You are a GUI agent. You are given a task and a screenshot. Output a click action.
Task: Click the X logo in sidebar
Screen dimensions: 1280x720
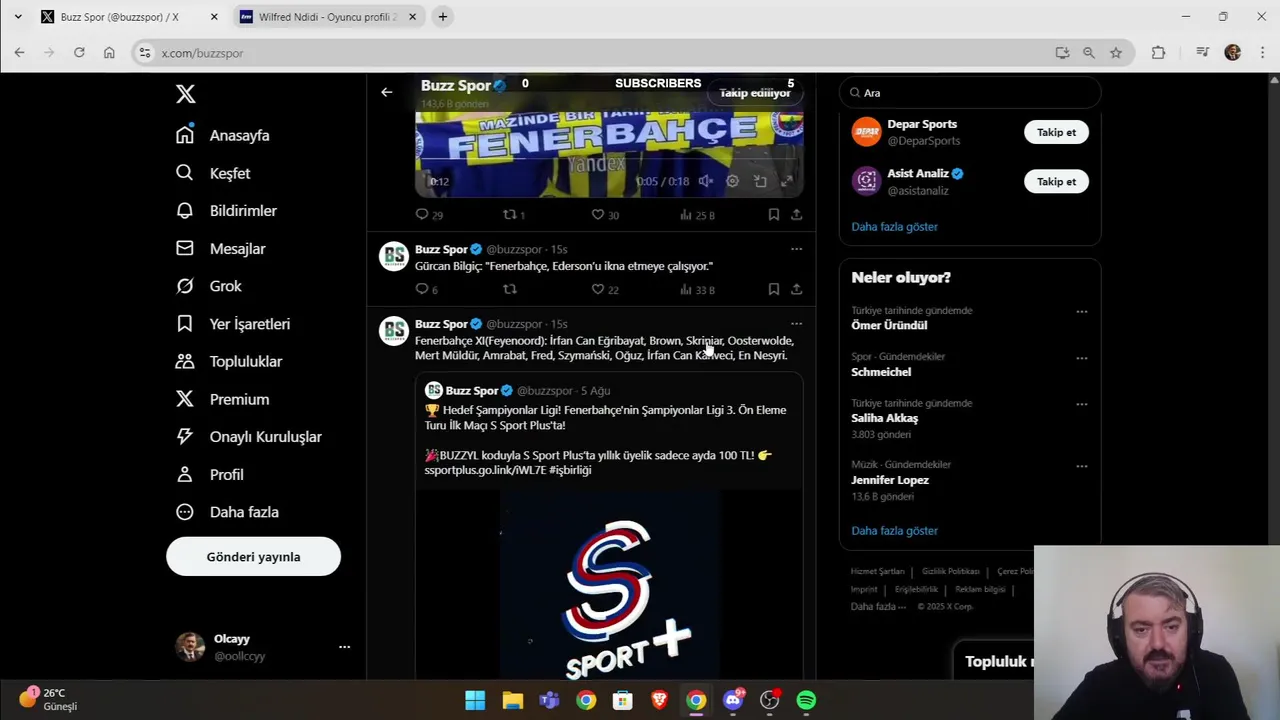(x=185, y=94)
